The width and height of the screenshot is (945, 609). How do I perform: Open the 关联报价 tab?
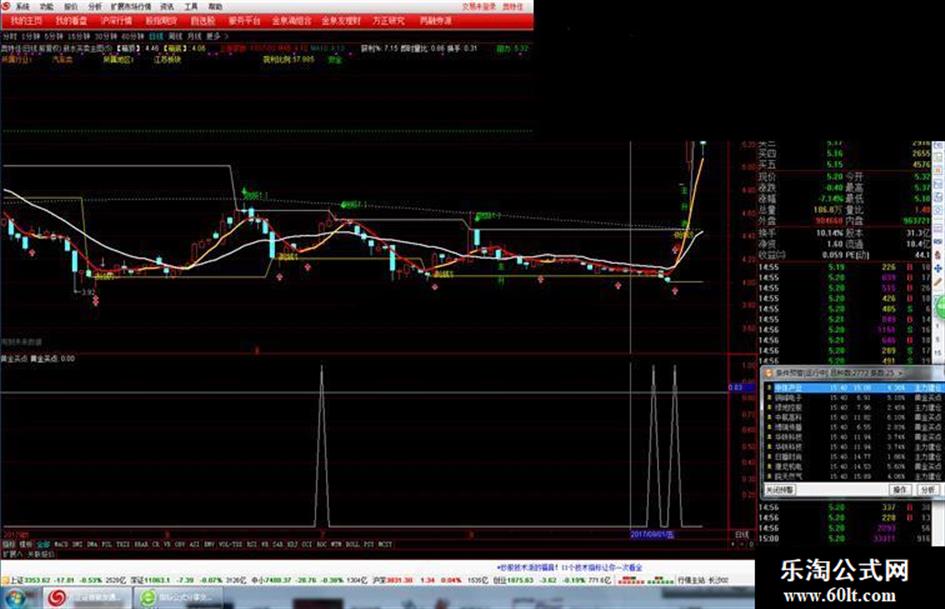click(41, 553)
